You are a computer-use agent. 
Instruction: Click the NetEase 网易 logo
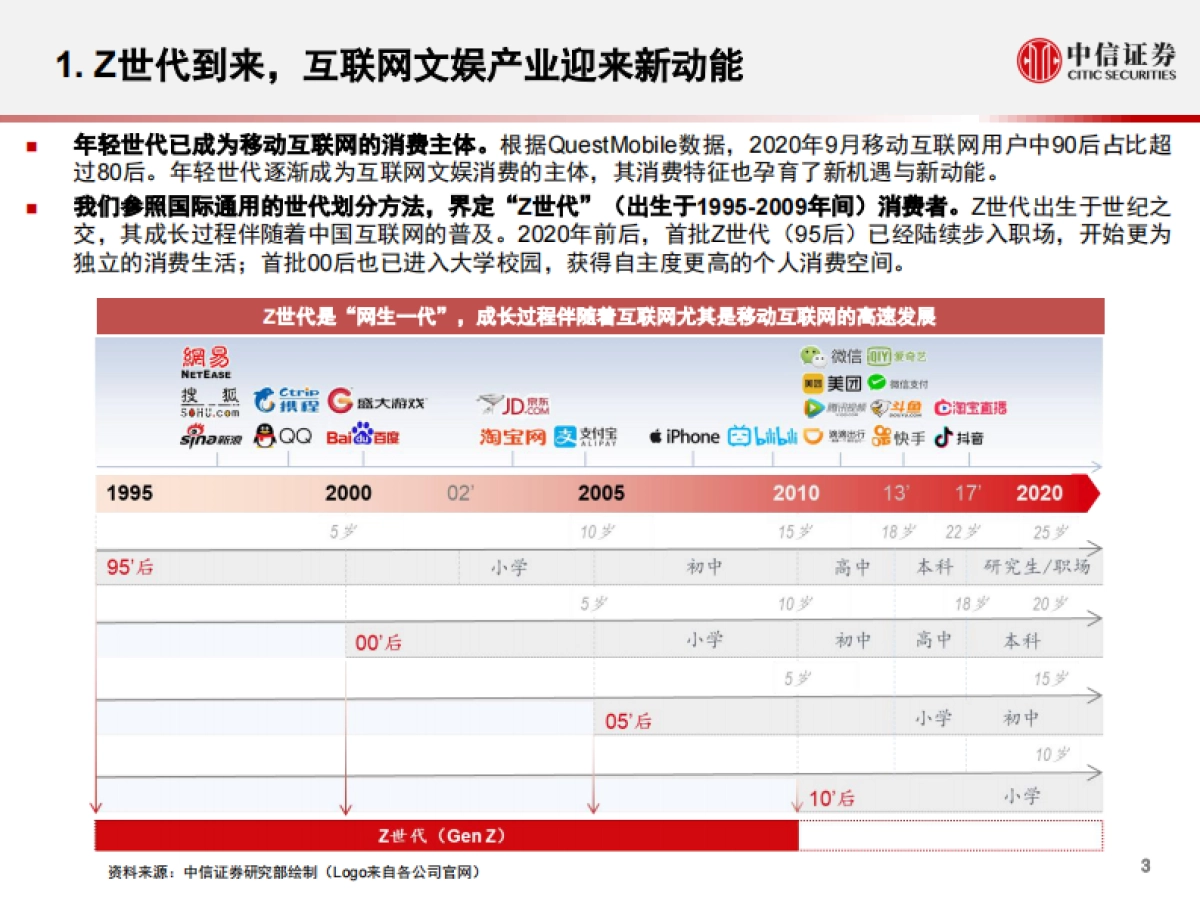[x=204, y=365]
